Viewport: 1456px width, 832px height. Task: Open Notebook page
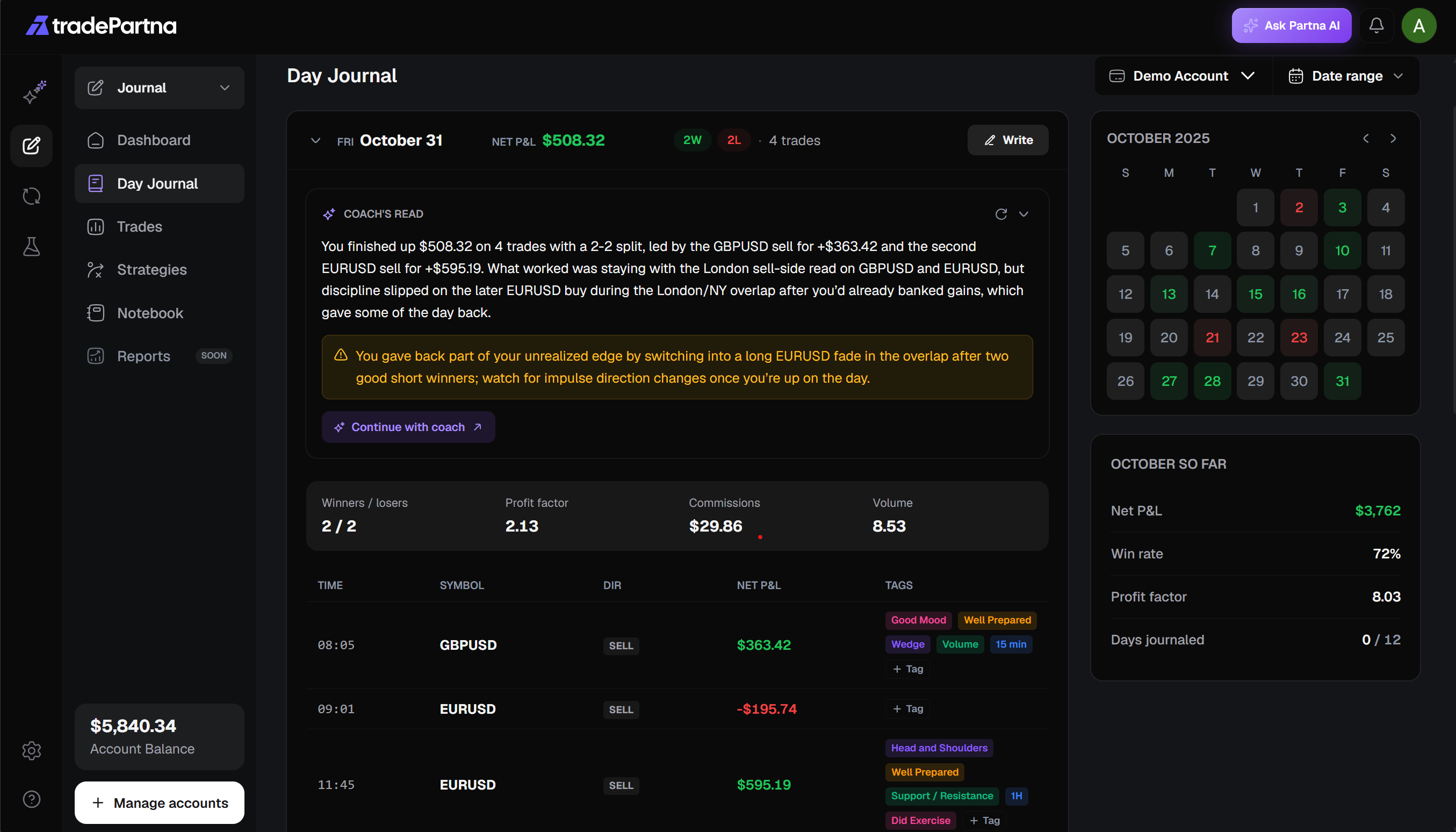(160, 313)
